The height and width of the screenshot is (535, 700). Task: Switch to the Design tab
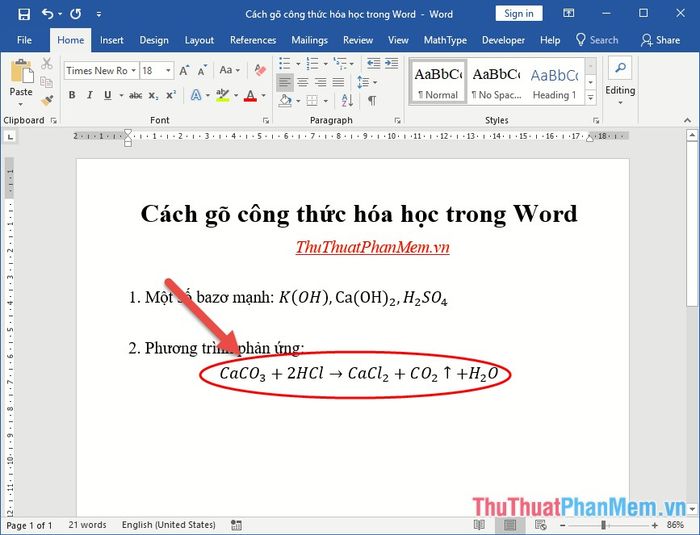pyautogui.click(x=154, y=40)
